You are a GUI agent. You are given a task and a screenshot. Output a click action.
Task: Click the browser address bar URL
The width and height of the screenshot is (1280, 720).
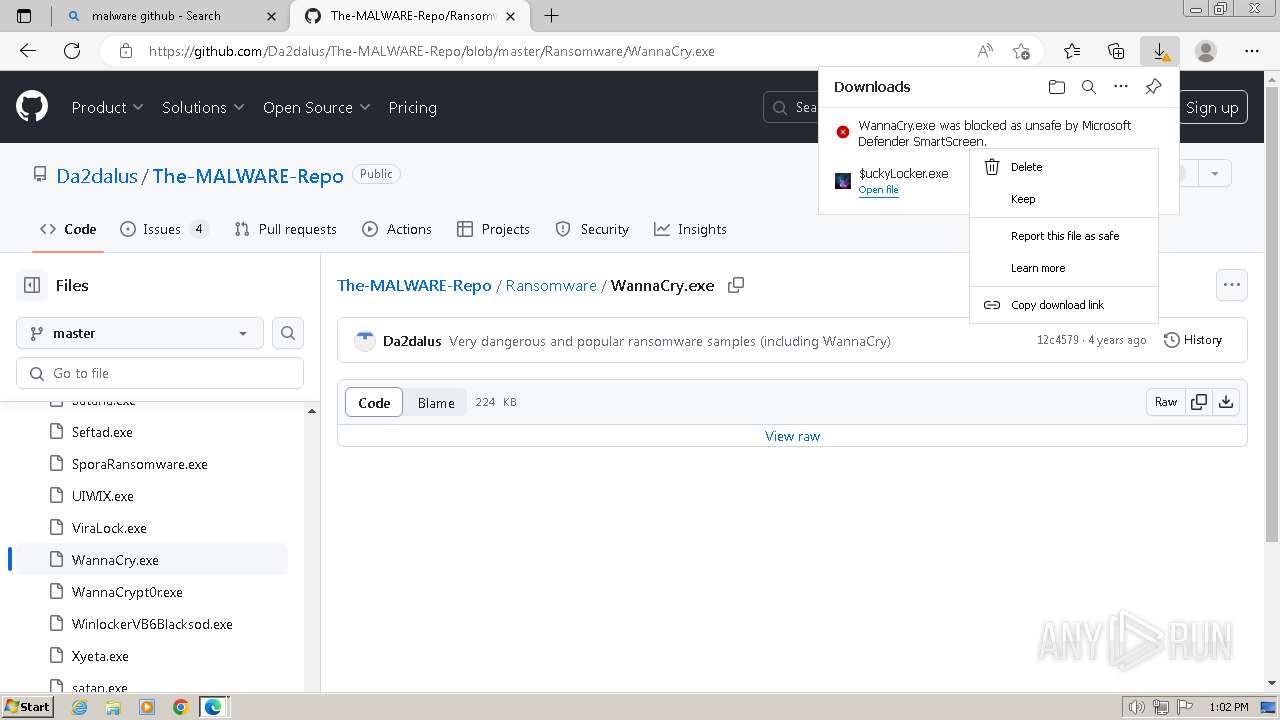pos(431,51)
